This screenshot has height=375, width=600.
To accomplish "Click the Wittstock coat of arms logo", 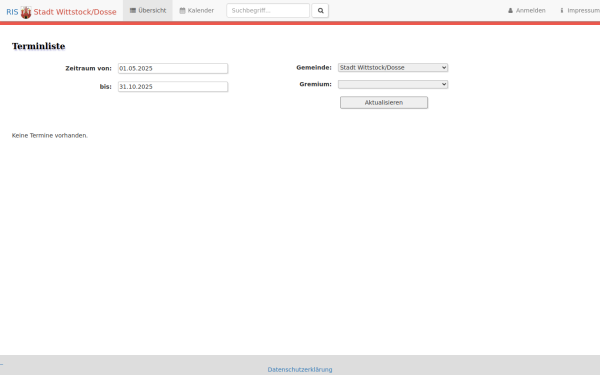I will (x=26, y=12).
